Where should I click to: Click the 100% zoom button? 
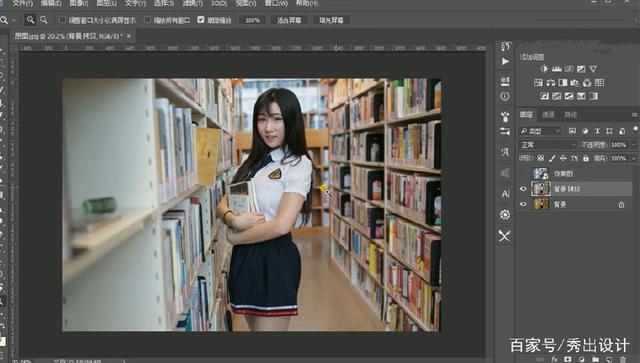click(x=252, y=20)
